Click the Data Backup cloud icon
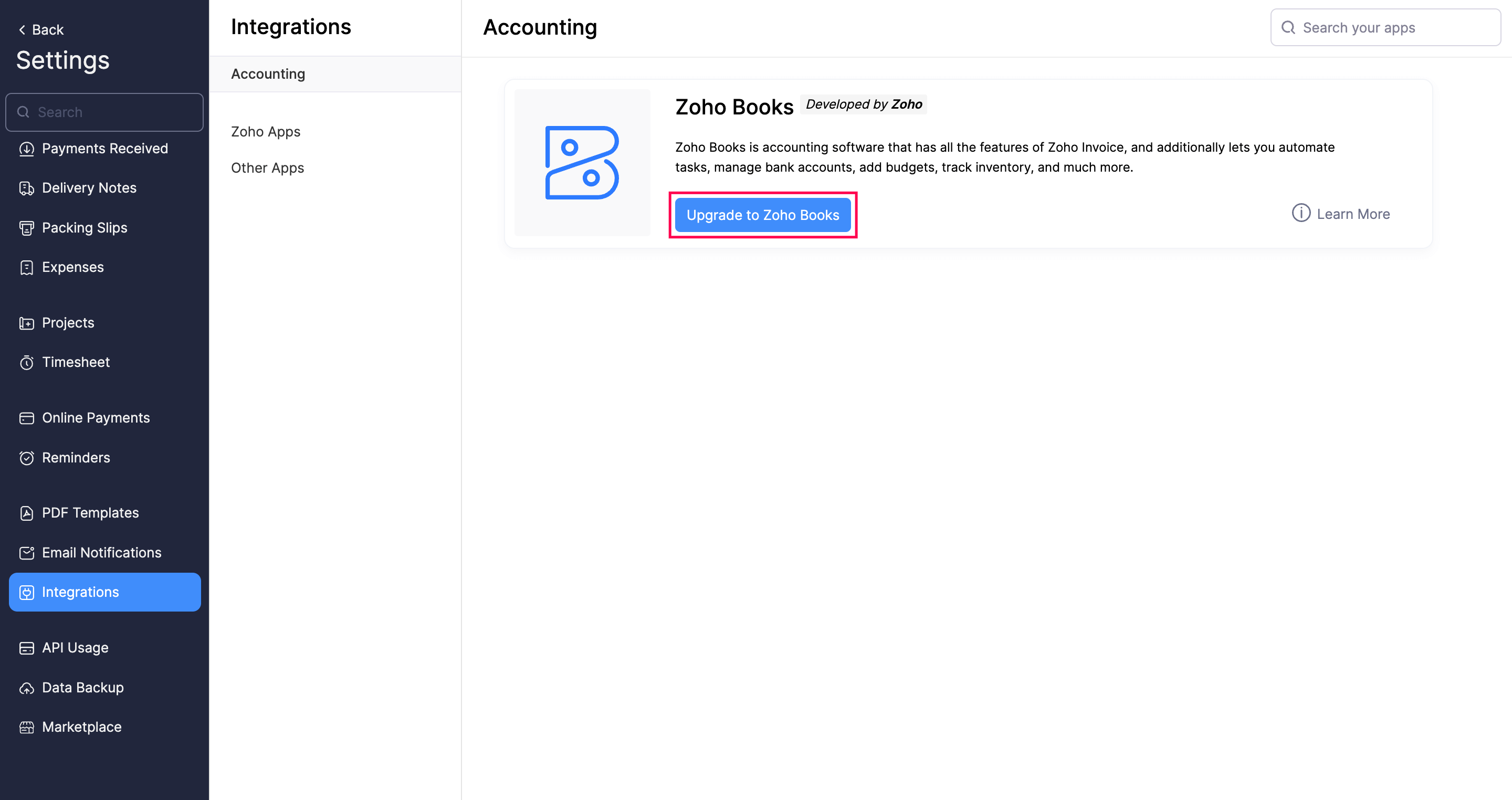The image size is (1512, 800). click(x=26, y=688)
